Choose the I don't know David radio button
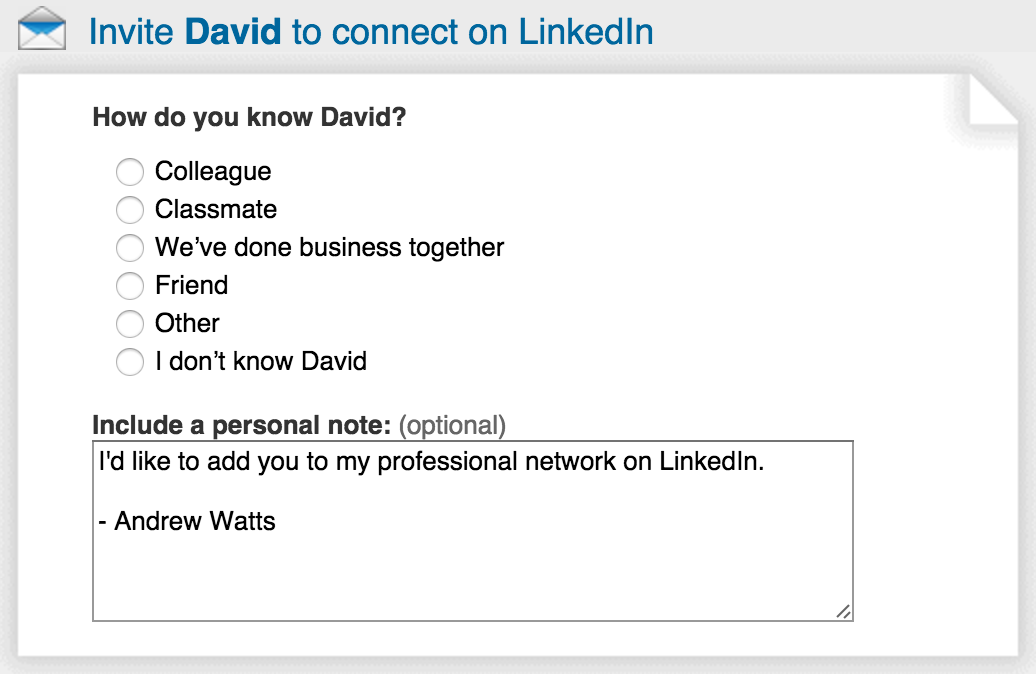1036x674 pixels. [130, 362]
